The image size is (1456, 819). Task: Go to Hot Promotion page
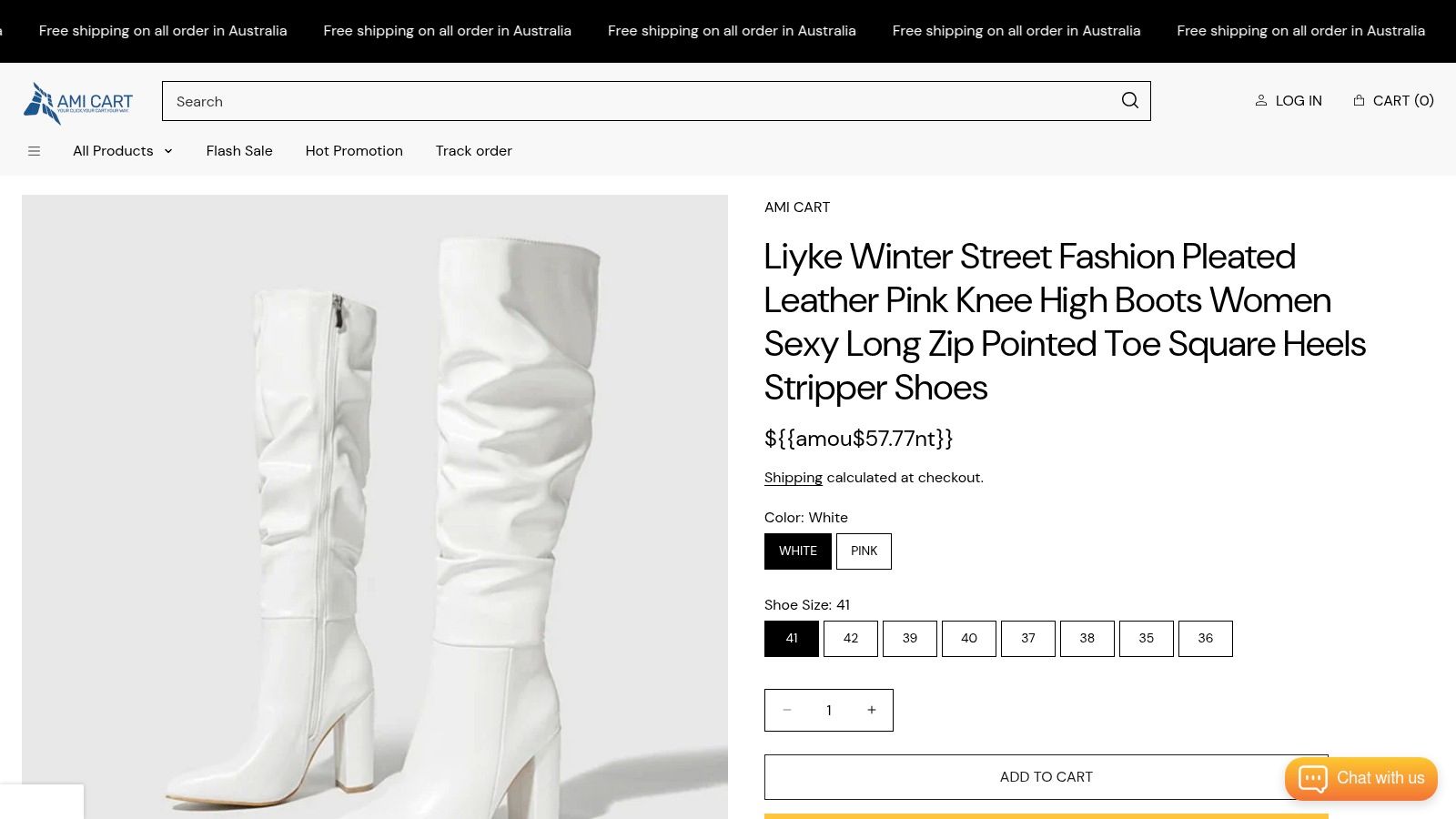pyautogui.click(x=354, y=151)
